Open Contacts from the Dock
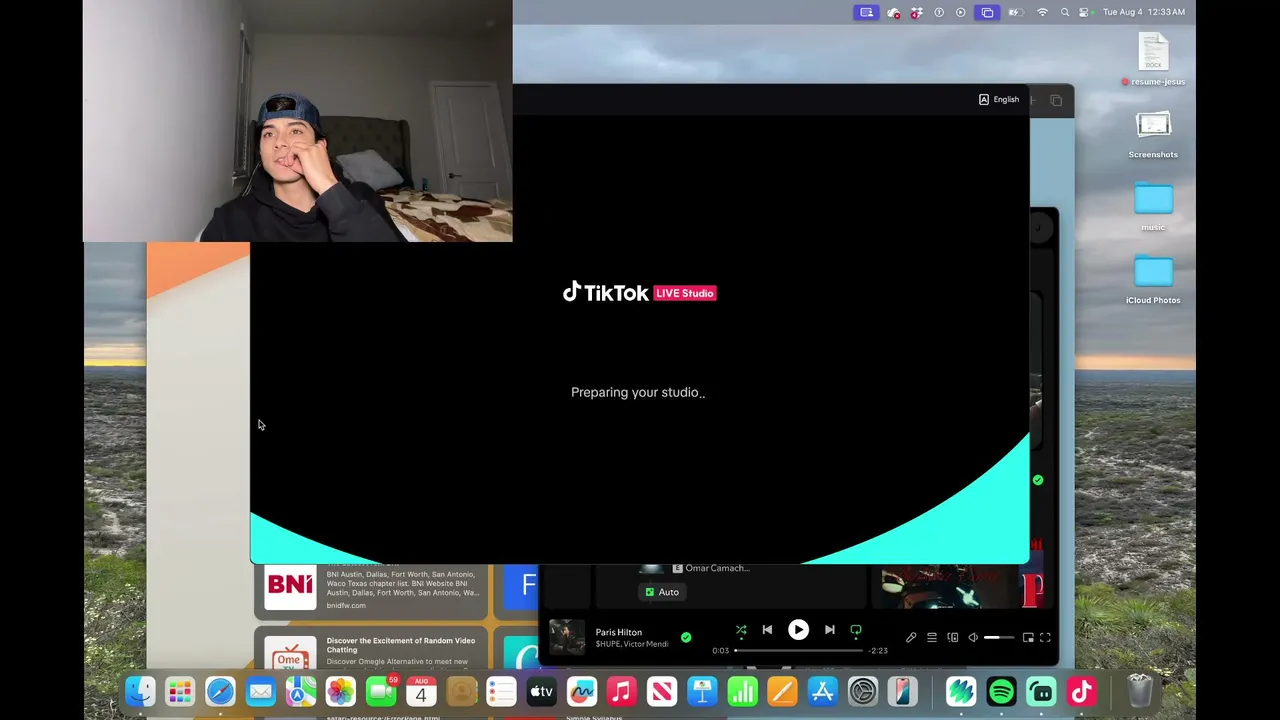 point(461,691)
